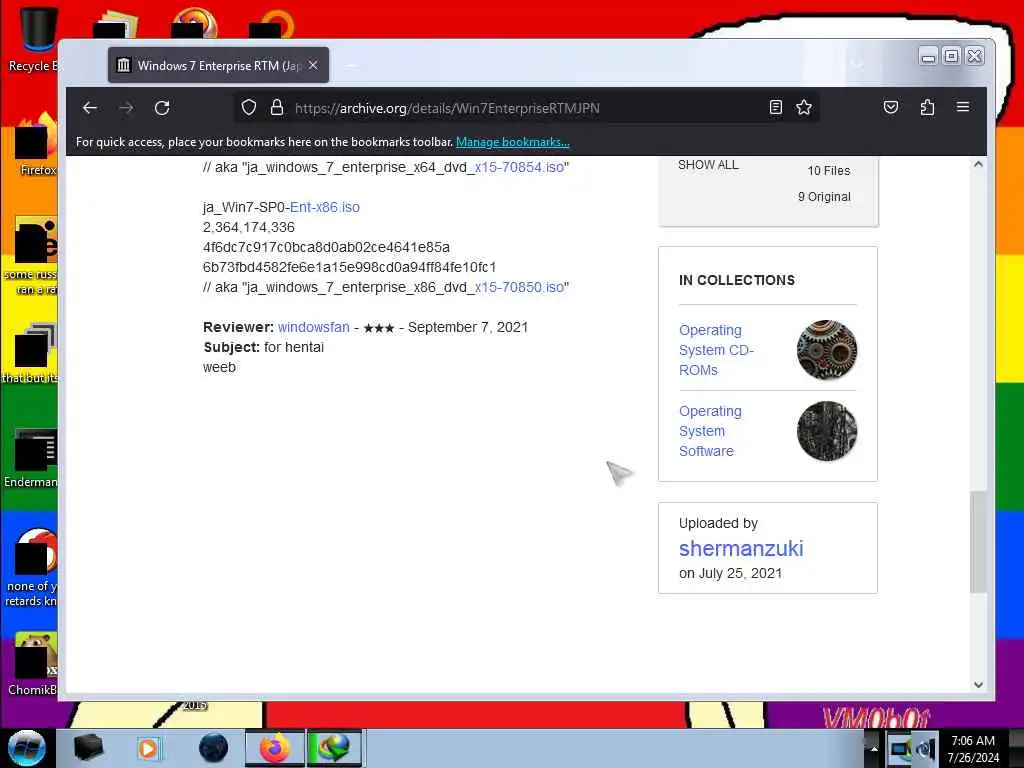Click the gears thumbnail for CD-ROMs collection
This screenshot has width=1024, height=768.
(827, 350)
